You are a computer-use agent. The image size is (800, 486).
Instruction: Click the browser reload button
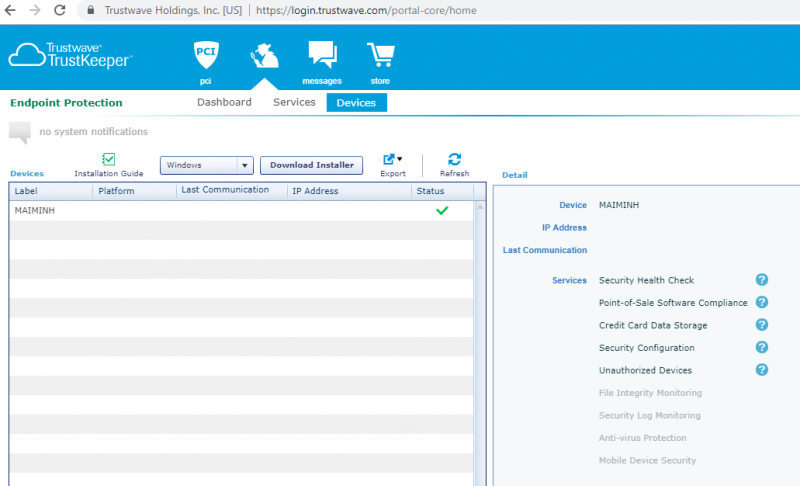coord(60,10)
